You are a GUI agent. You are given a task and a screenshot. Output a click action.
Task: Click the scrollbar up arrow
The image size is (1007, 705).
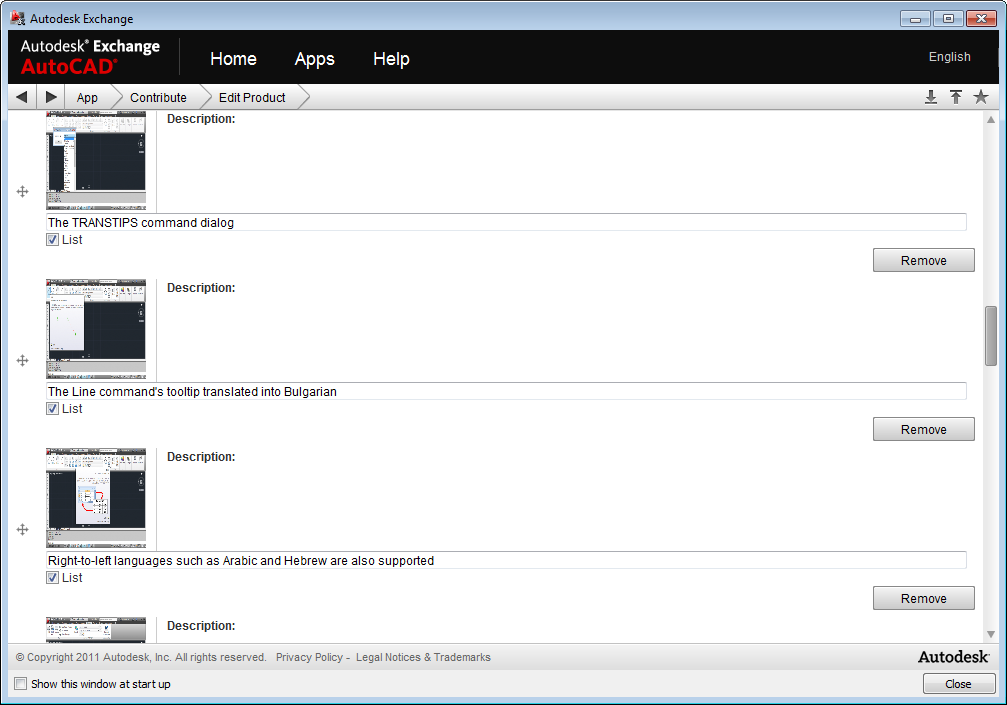click(991, 120)
